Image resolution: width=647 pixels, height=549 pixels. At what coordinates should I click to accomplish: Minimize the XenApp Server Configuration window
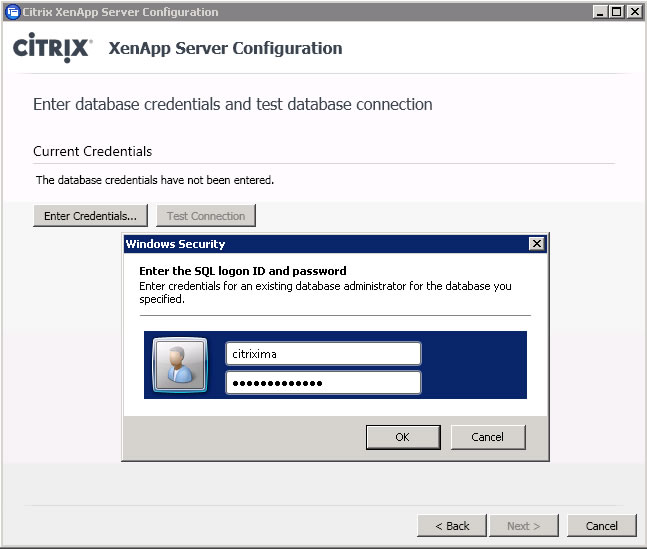(x=600, y=12)
